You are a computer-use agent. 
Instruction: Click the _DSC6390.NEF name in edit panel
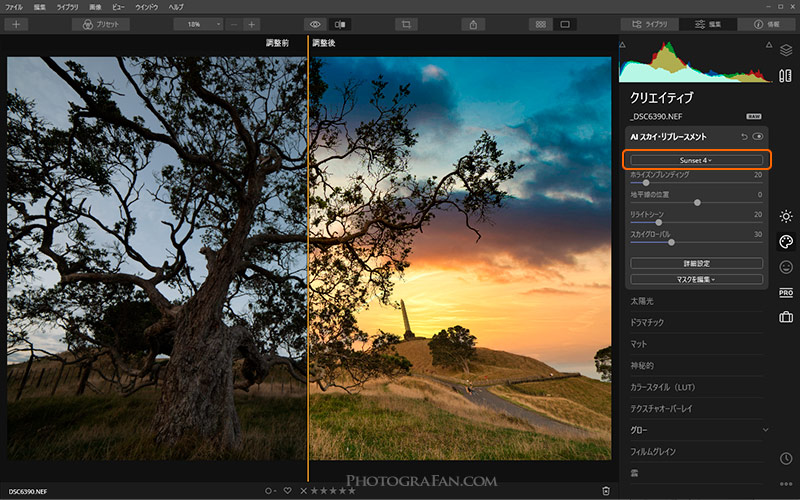pos(656,116)
